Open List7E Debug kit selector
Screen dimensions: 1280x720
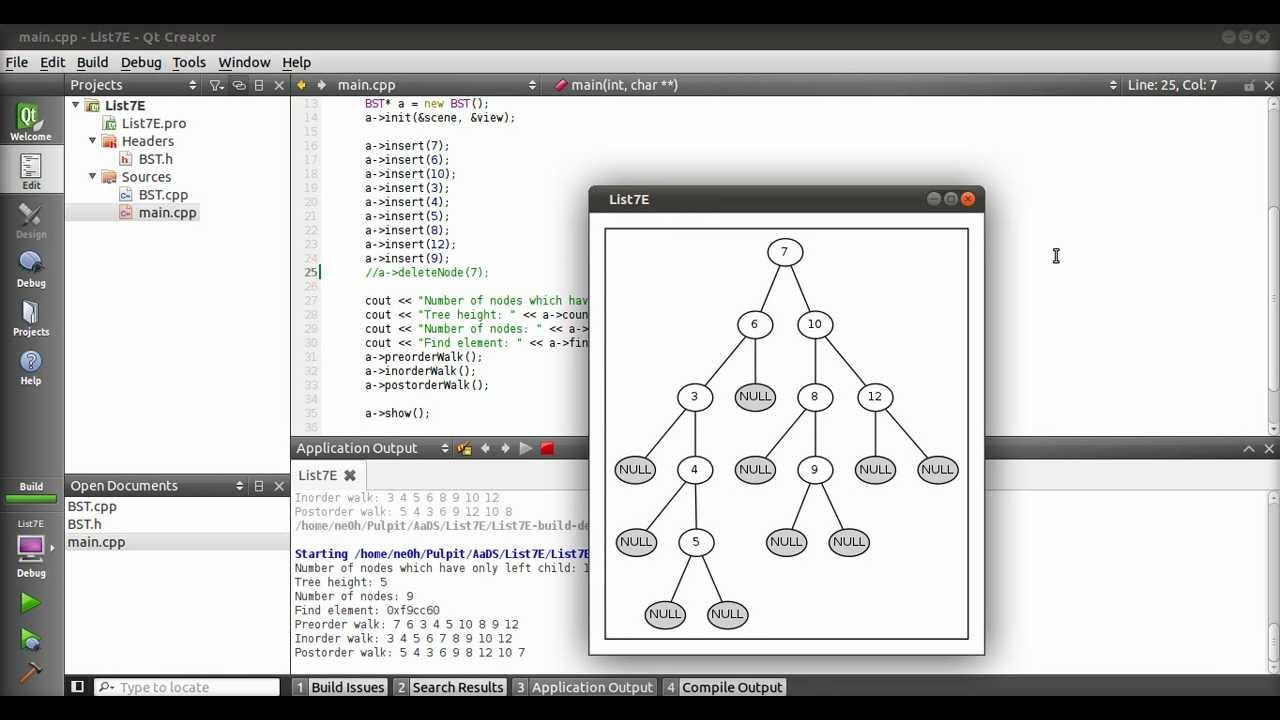31,549
